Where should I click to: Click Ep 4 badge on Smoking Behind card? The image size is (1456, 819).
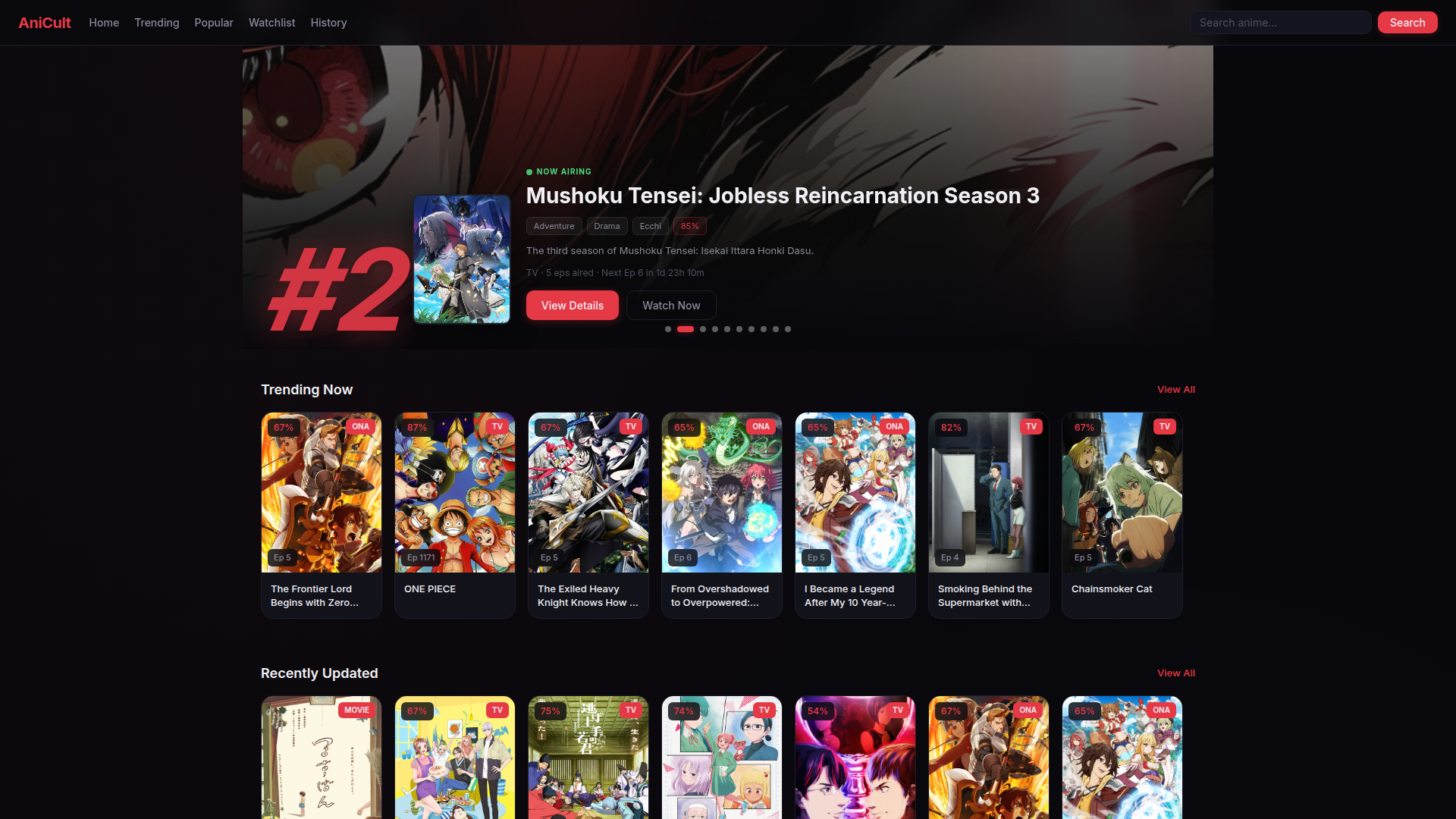pyautogui.click(x=949, y=557)
